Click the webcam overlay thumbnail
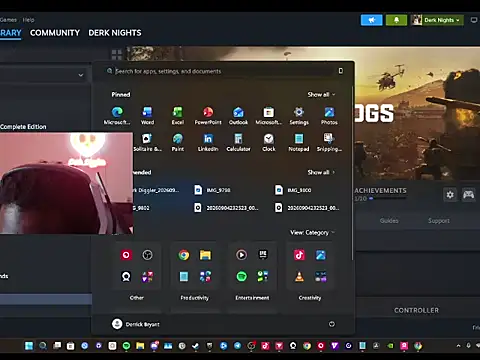Image resolution: width=480 pixels, height=360 pixels. pyautogui.click(x=66, y=183)
